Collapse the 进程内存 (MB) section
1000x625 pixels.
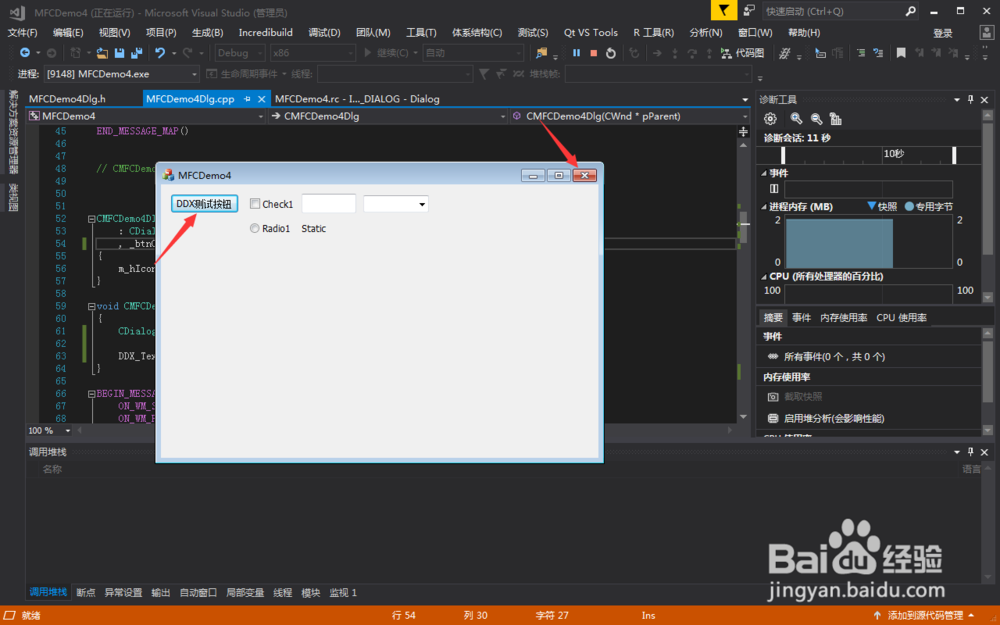click(764, 207)
